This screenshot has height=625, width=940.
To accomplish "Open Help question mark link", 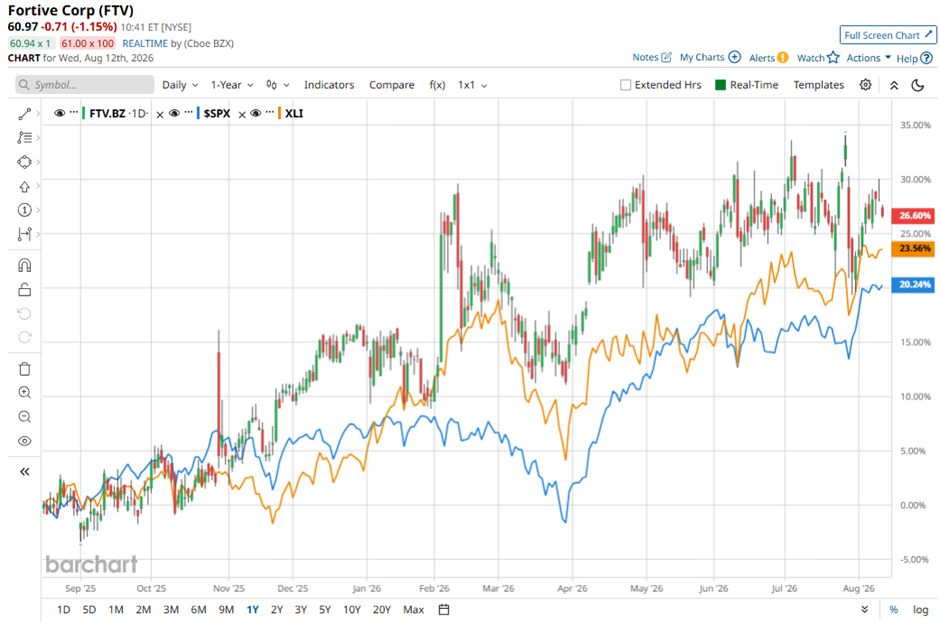I will 914,58.
